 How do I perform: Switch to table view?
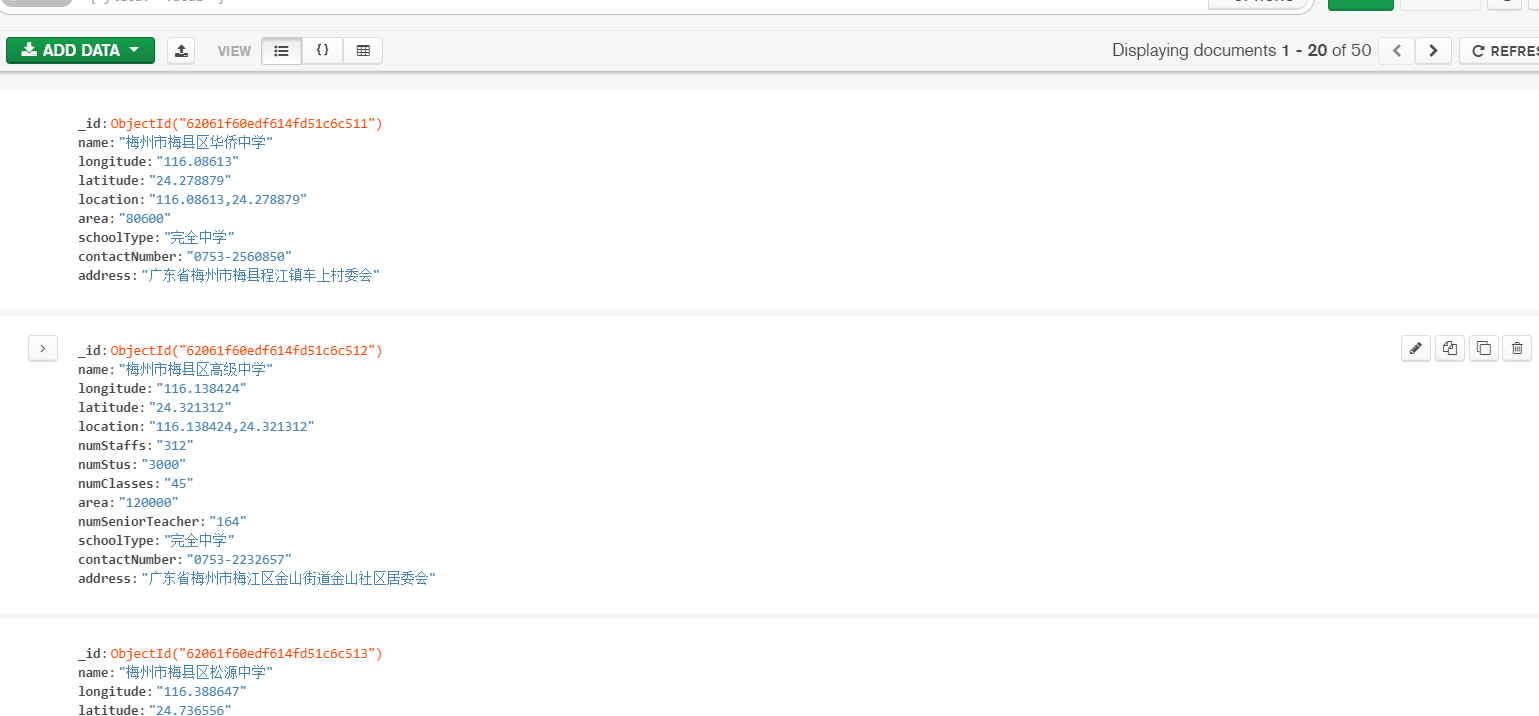[x=363, y=51]
